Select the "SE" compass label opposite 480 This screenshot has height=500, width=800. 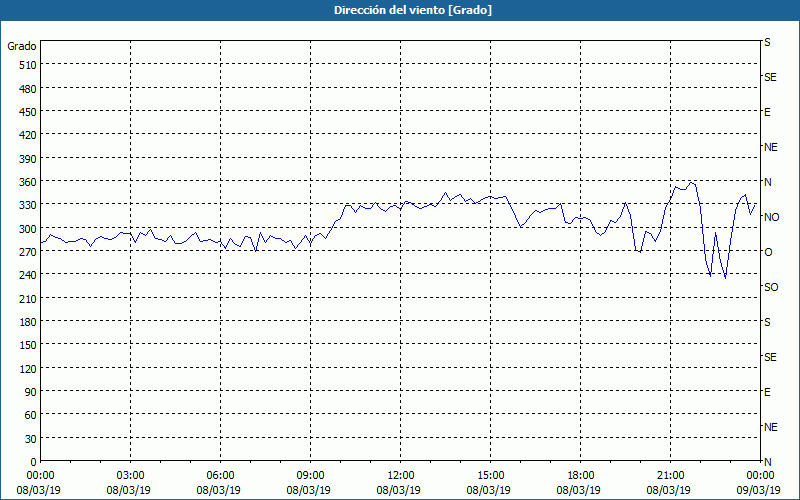click(x=770, y=78)
